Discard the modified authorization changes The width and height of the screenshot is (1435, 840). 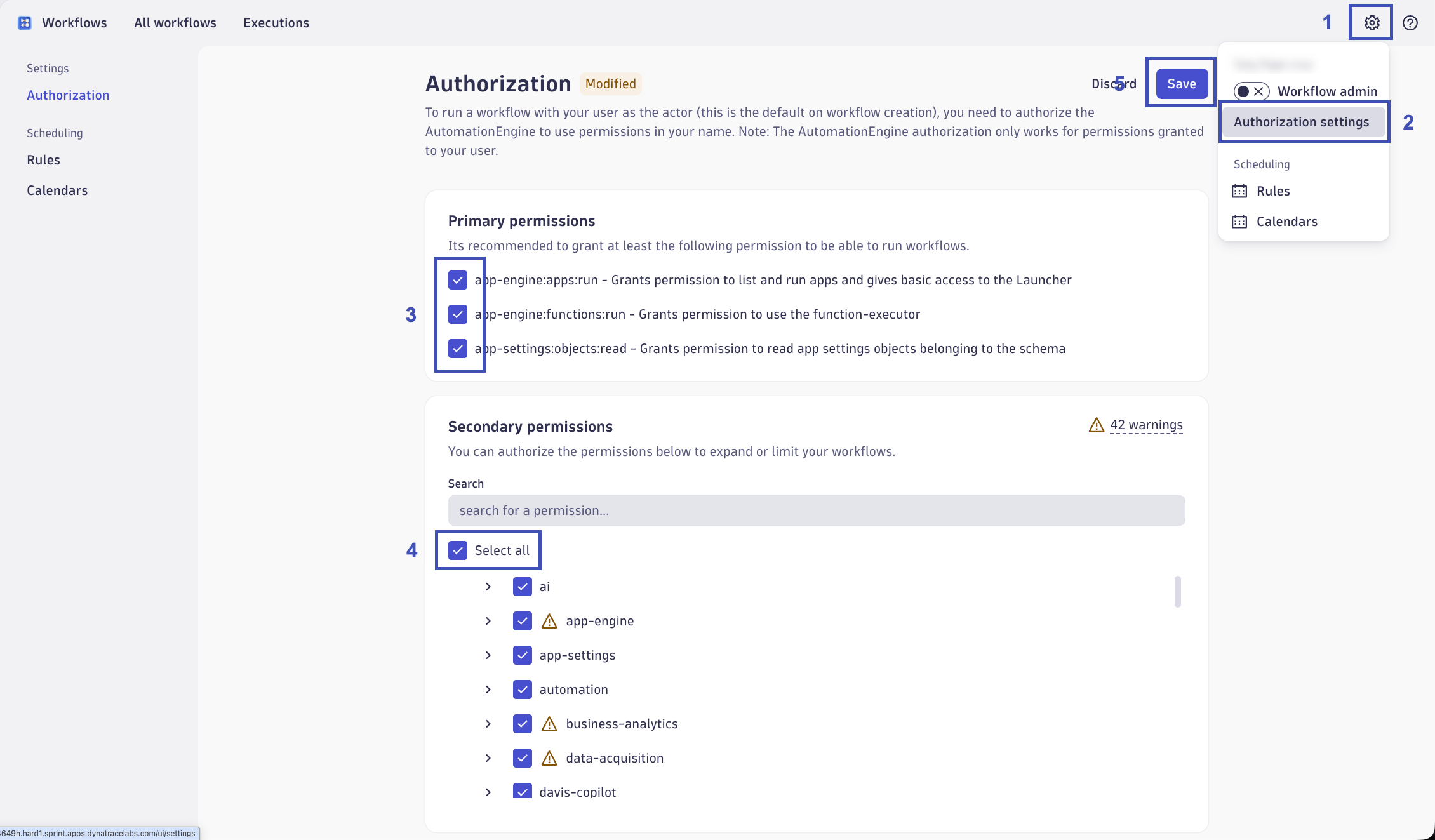coord(1114,83)
